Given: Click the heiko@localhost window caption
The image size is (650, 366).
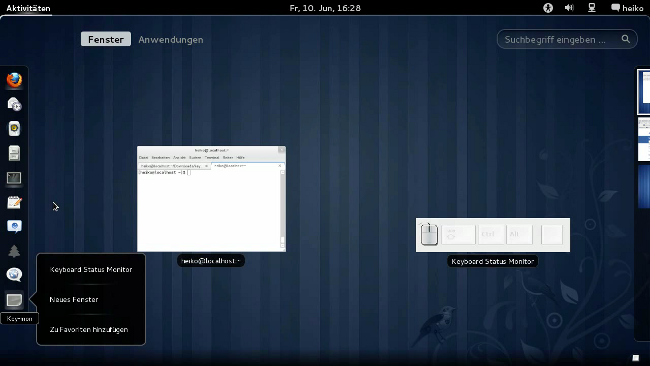Looking at the screenshot, I should (x=211, y=261).
